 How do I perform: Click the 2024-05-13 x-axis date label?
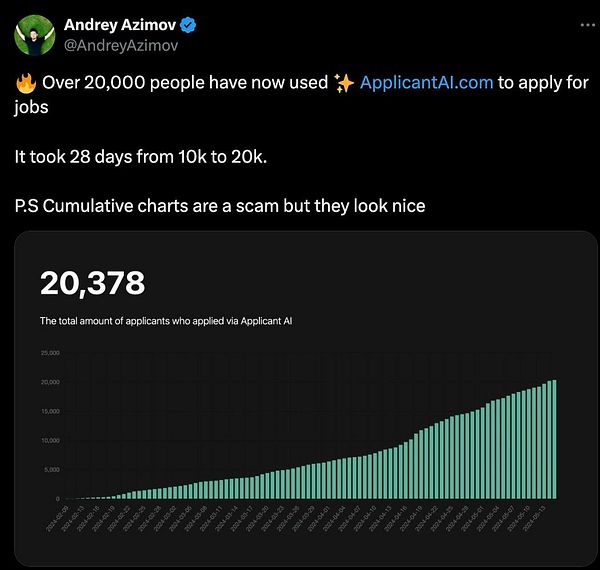(x=534, y=518)
